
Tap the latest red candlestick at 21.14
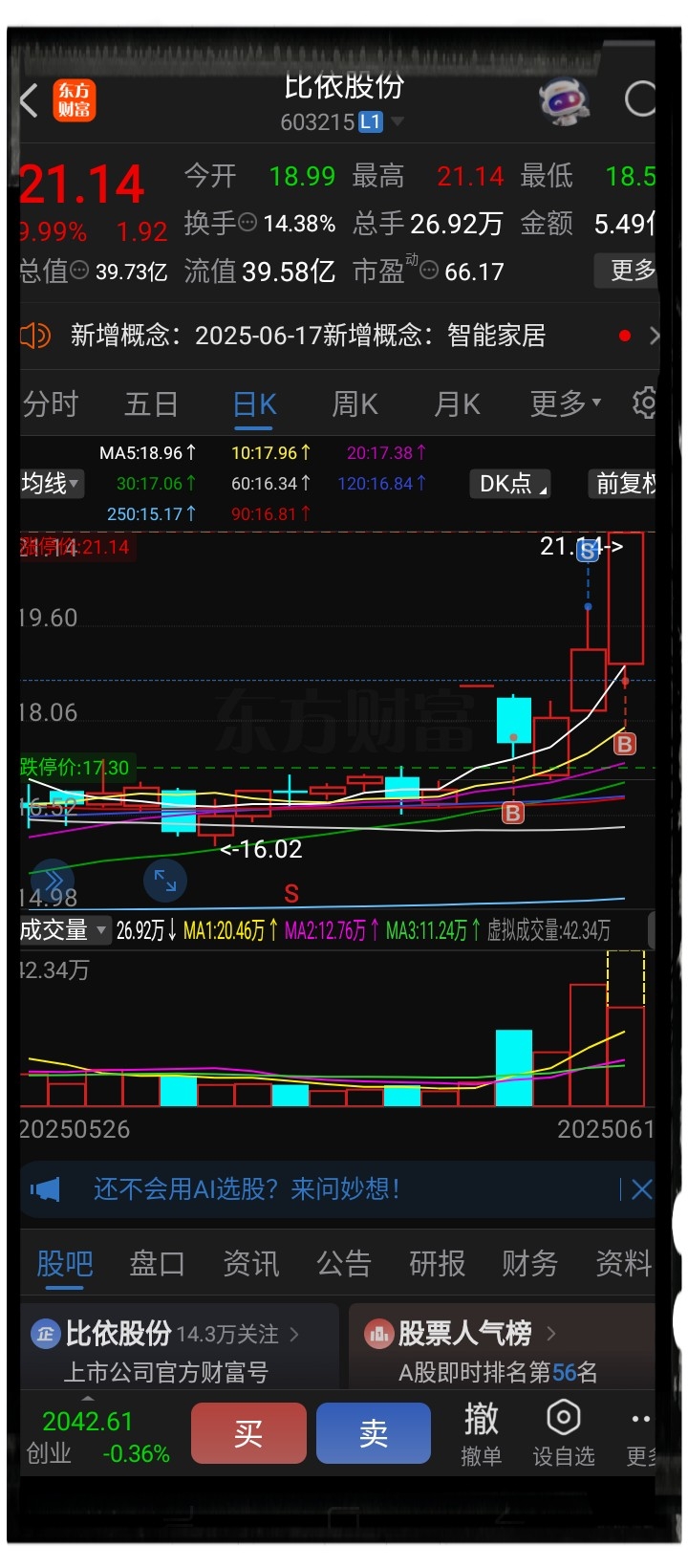tap(626, 599)
